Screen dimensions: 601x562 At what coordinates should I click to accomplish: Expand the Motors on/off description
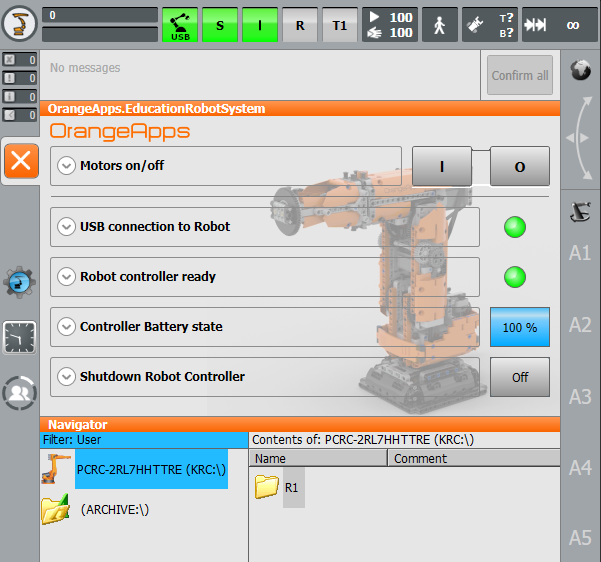[x=66, y=166]
